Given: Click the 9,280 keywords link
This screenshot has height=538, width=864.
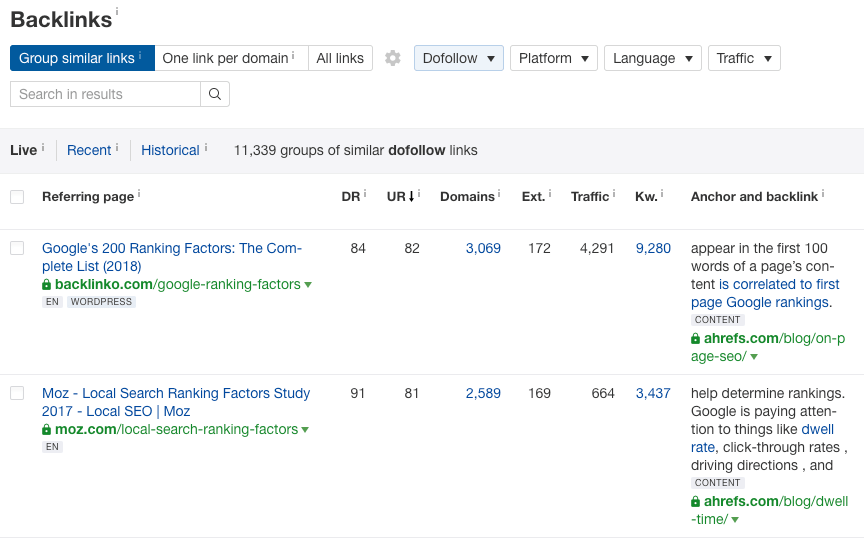Looking at the screenshot, I should 653,248.
